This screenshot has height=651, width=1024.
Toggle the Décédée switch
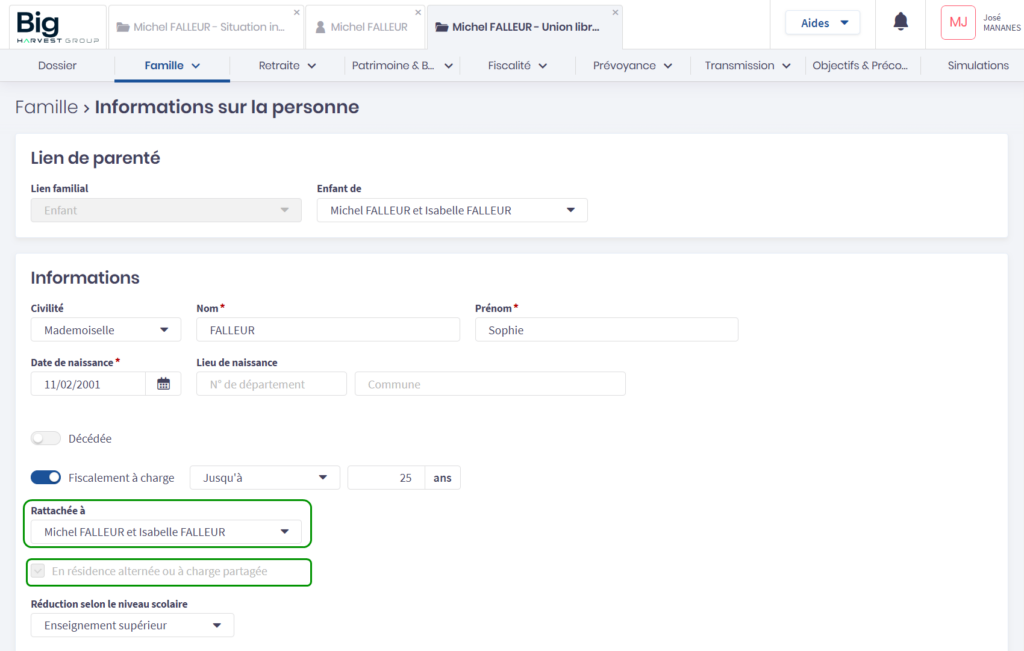46,438
